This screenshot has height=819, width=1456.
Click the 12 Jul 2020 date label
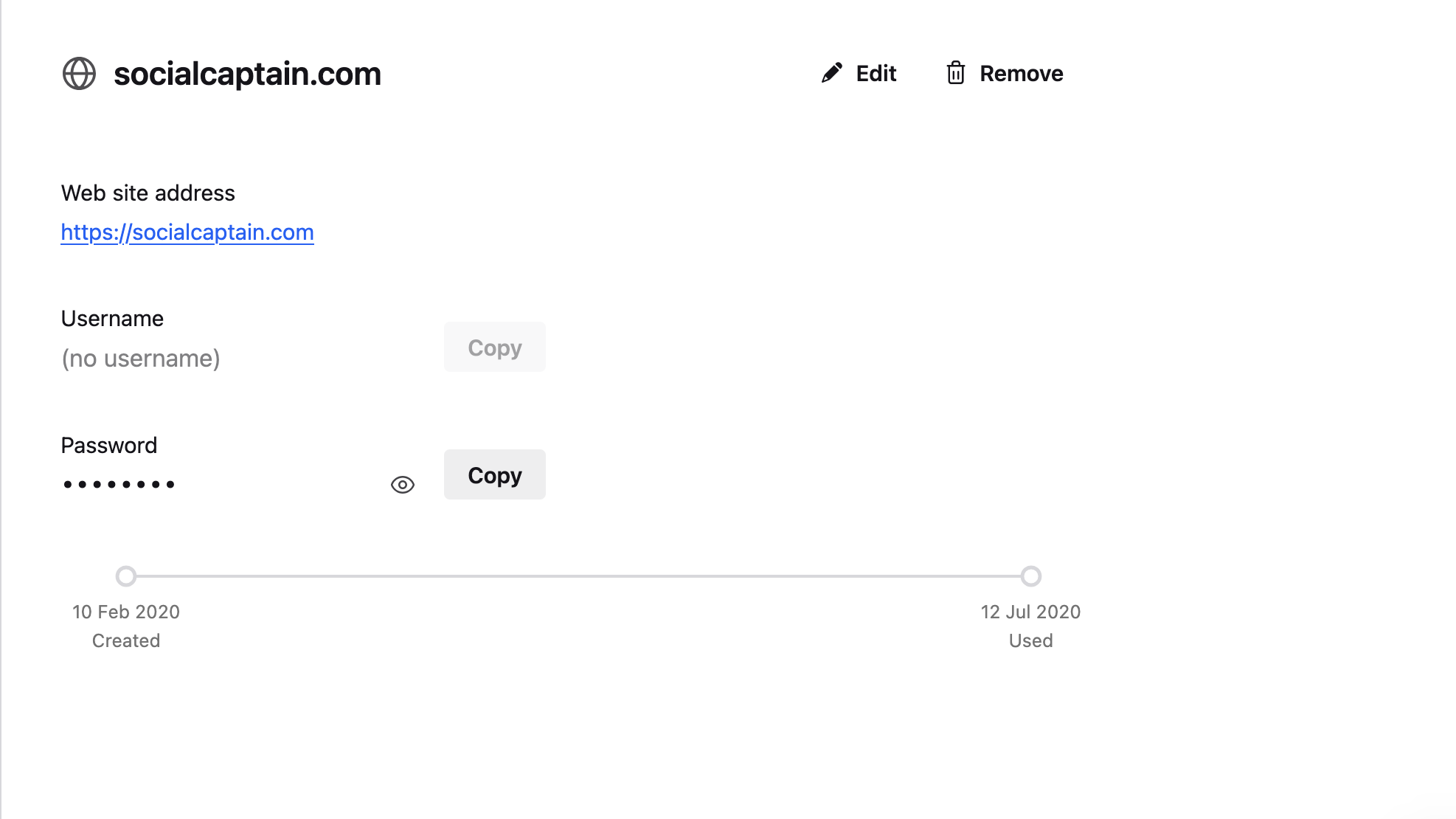click(1031, 612)
